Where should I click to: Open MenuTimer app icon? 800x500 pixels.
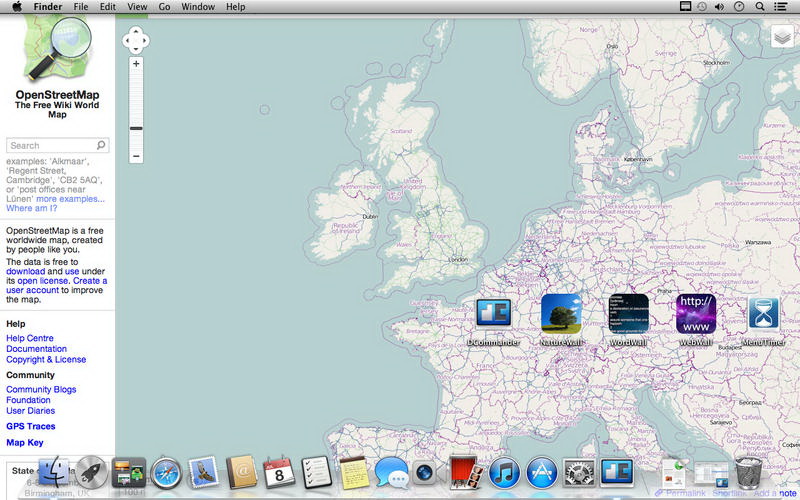click(764, 314)
